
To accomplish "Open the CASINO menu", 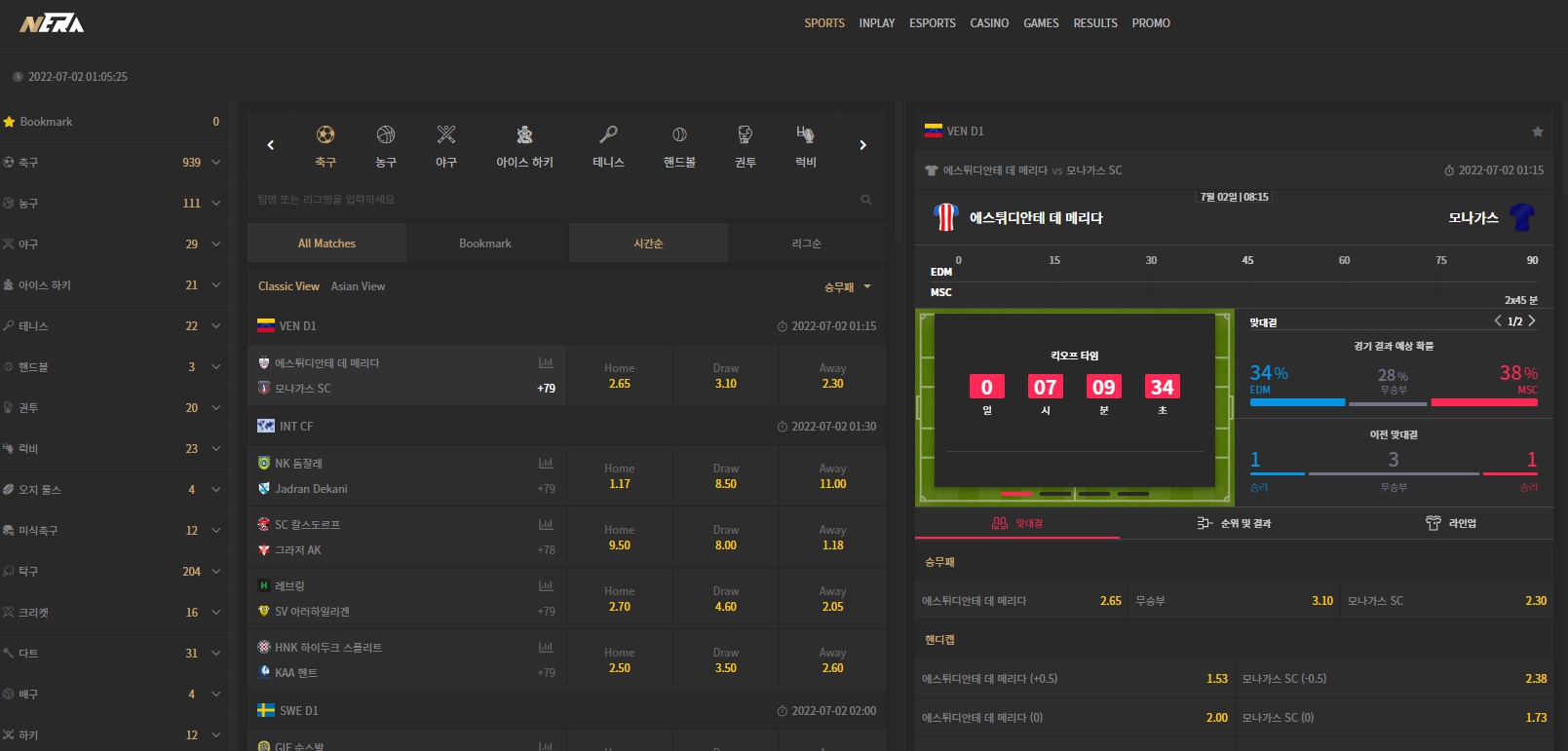I will [989, 23].
